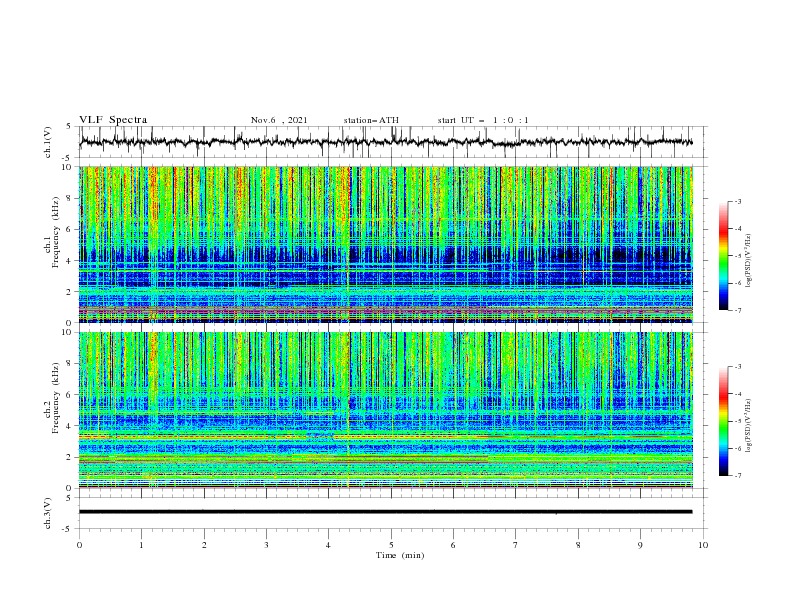Click the "-7" tick on lower color bar

[737, 476]
